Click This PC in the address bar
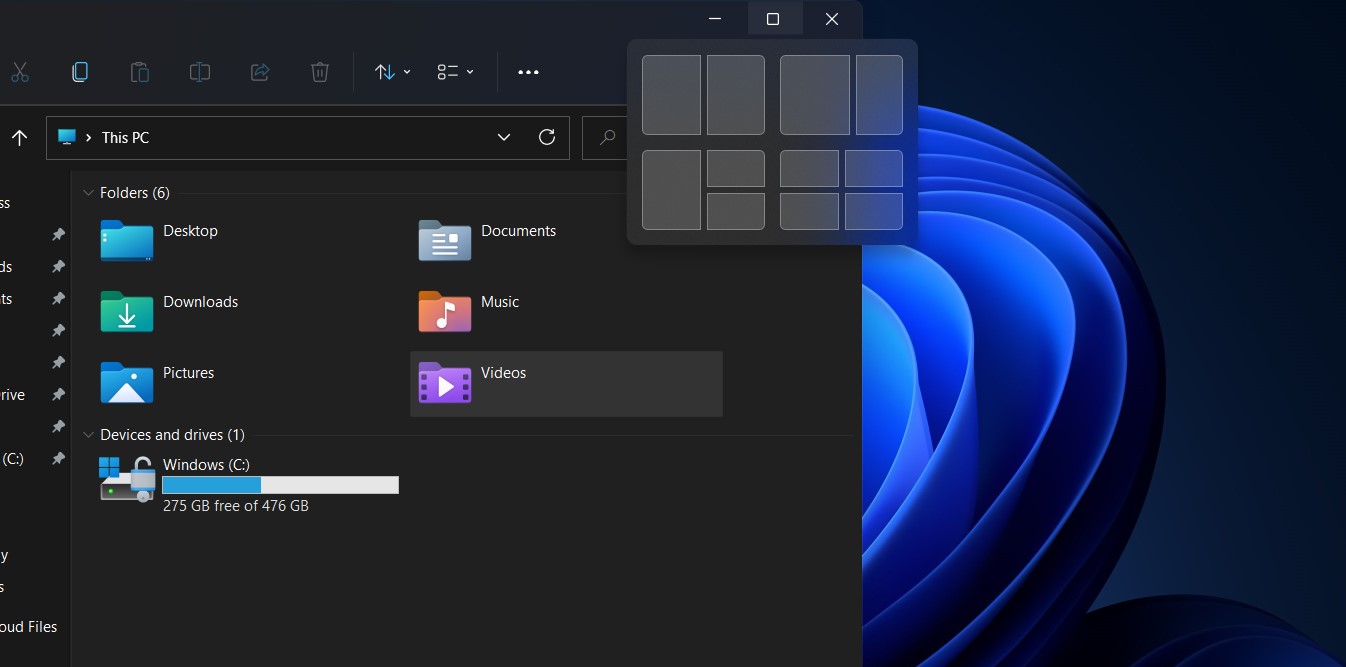Viewport: 1346px width, 667px height. pyautogui.click(x=125, y=137)
